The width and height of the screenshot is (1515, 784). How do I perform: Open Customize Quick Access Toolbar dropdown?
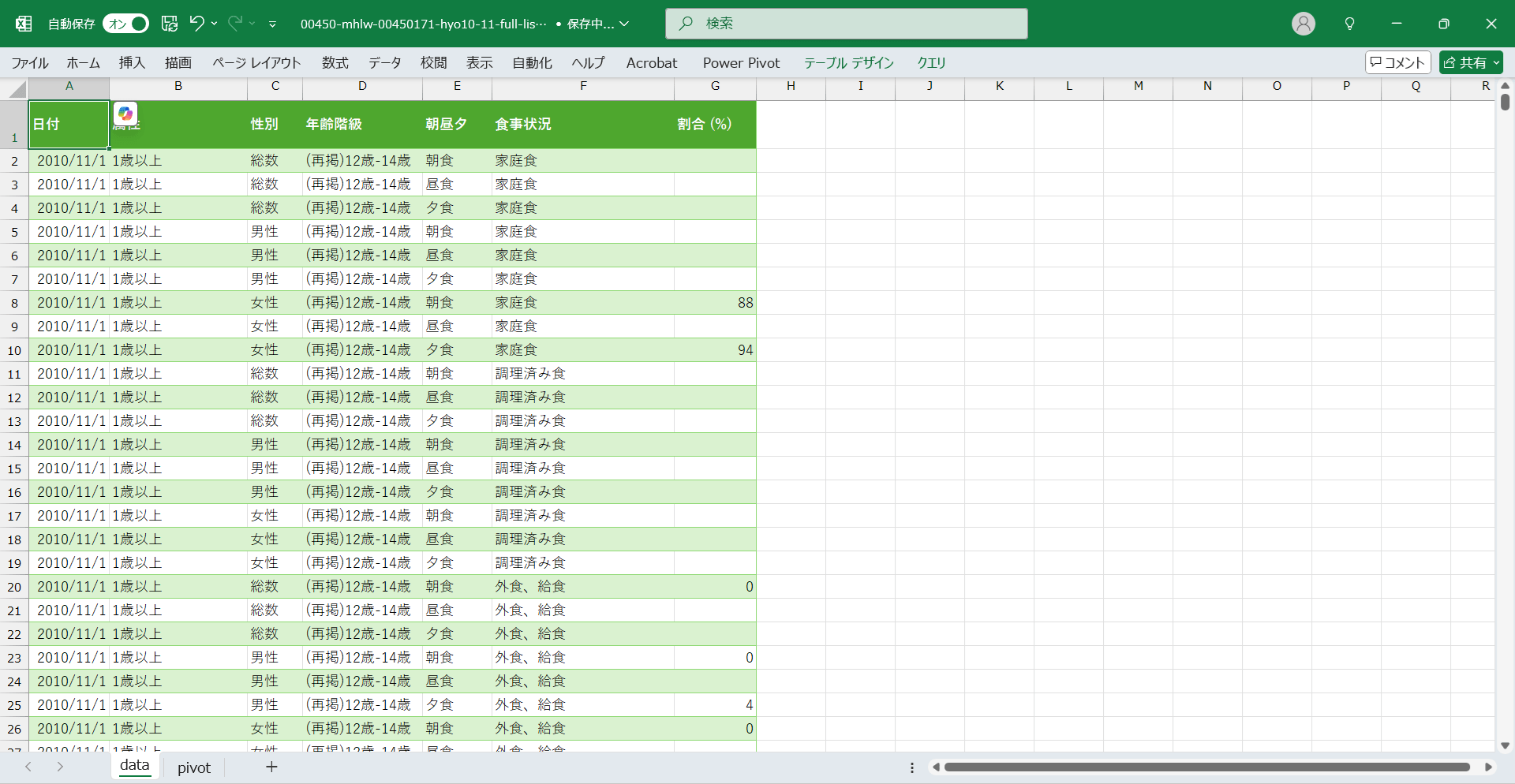[x=272, y=24]
